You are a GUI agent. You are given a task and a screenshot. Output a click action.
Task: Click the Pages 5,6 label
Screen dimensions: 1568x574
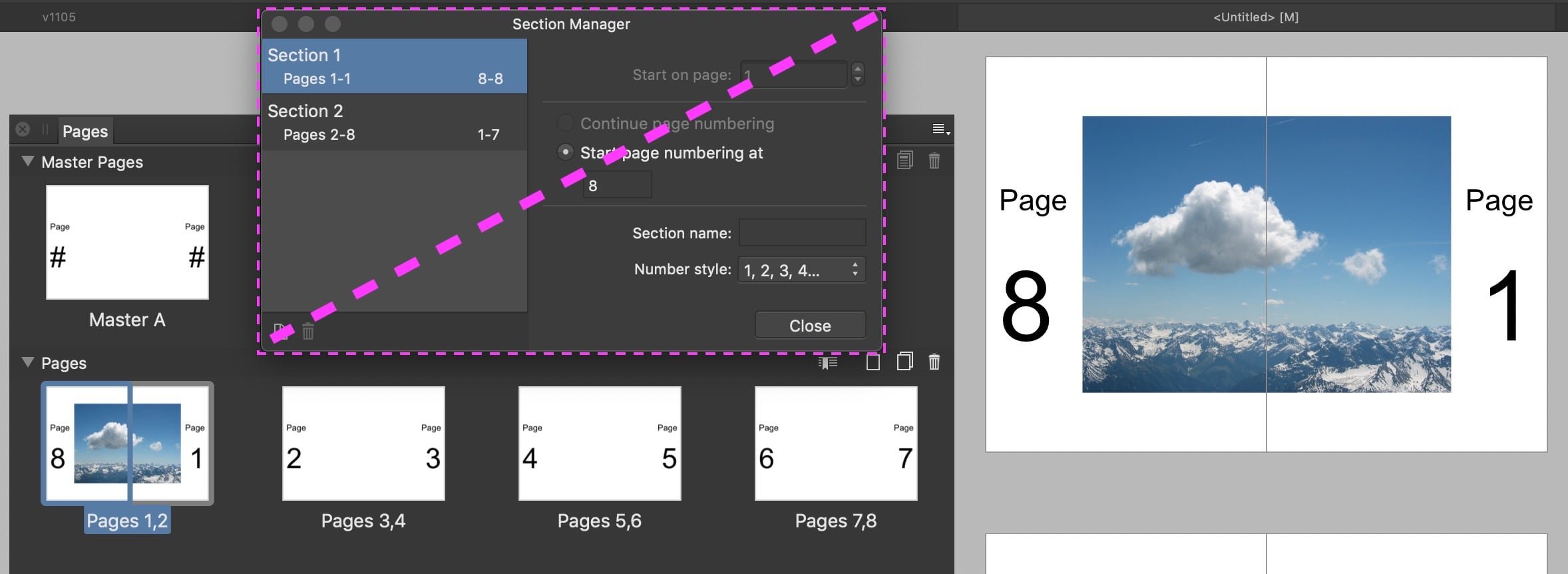(x=600, y=521)
